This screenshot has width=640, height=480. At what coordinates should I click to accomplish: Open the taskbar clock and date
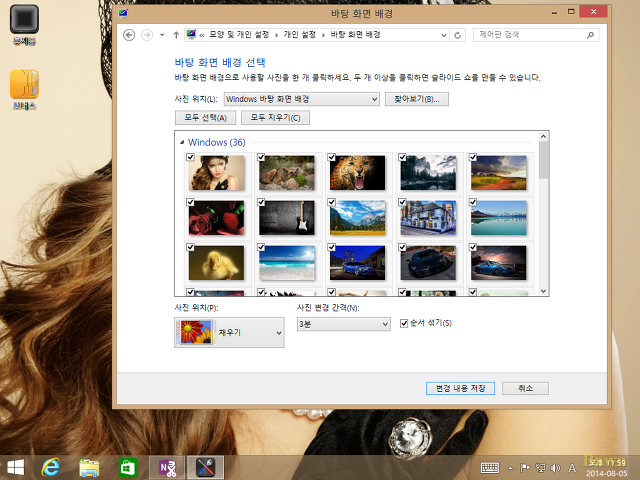[607, 468]
